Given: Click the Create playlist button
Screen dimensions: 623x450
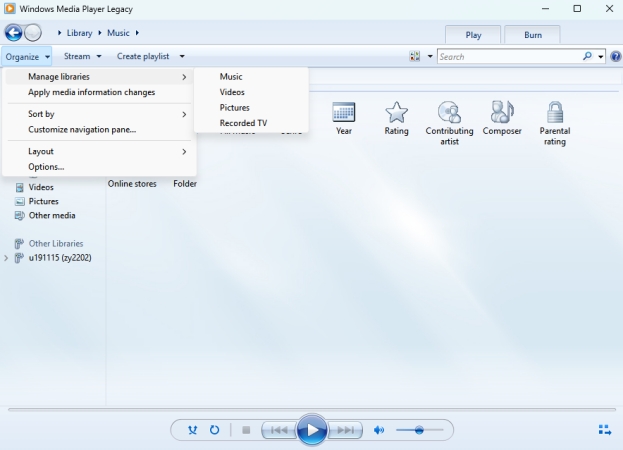Looking at the screenshot, I should (143, 56).
